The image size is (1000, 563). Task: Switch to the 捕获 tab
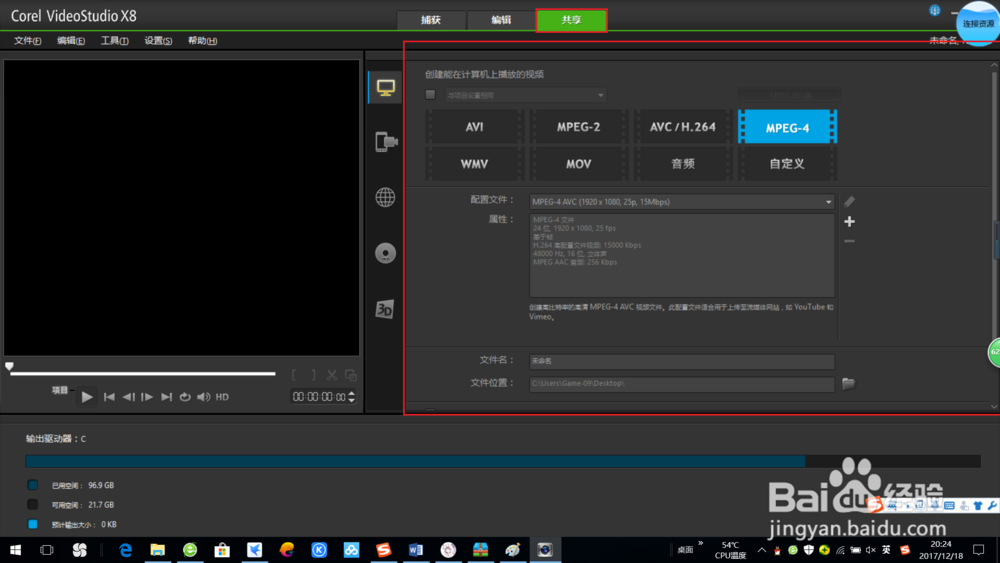click(x=431, y=20)
